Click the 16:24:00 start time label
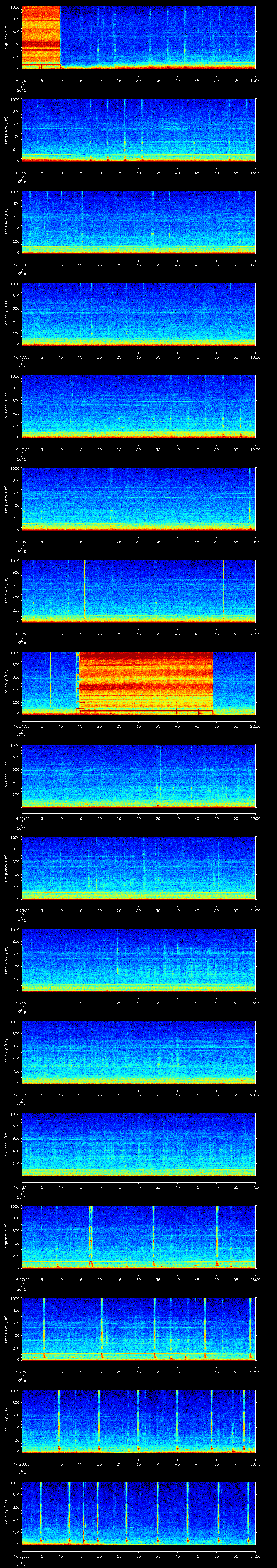Screen dimensions: 277x1568 tap(21, 1003)
